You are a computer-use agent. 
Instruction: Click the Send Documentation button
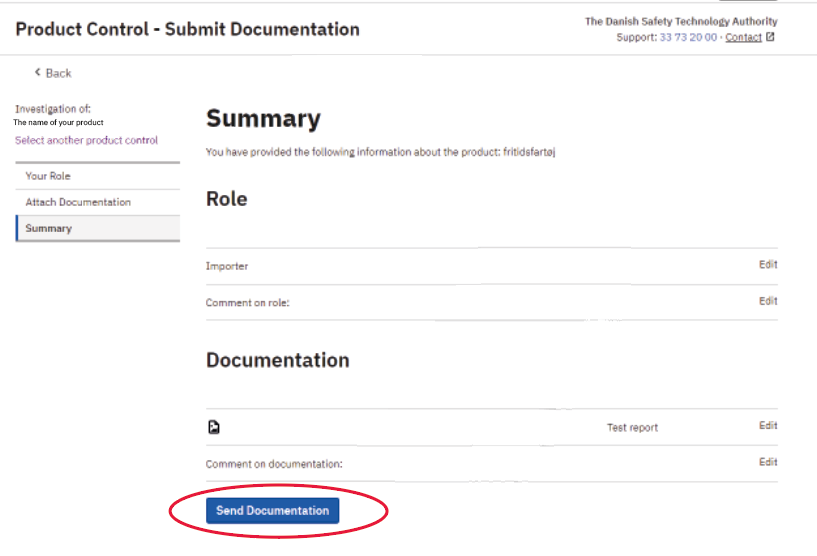273,510
